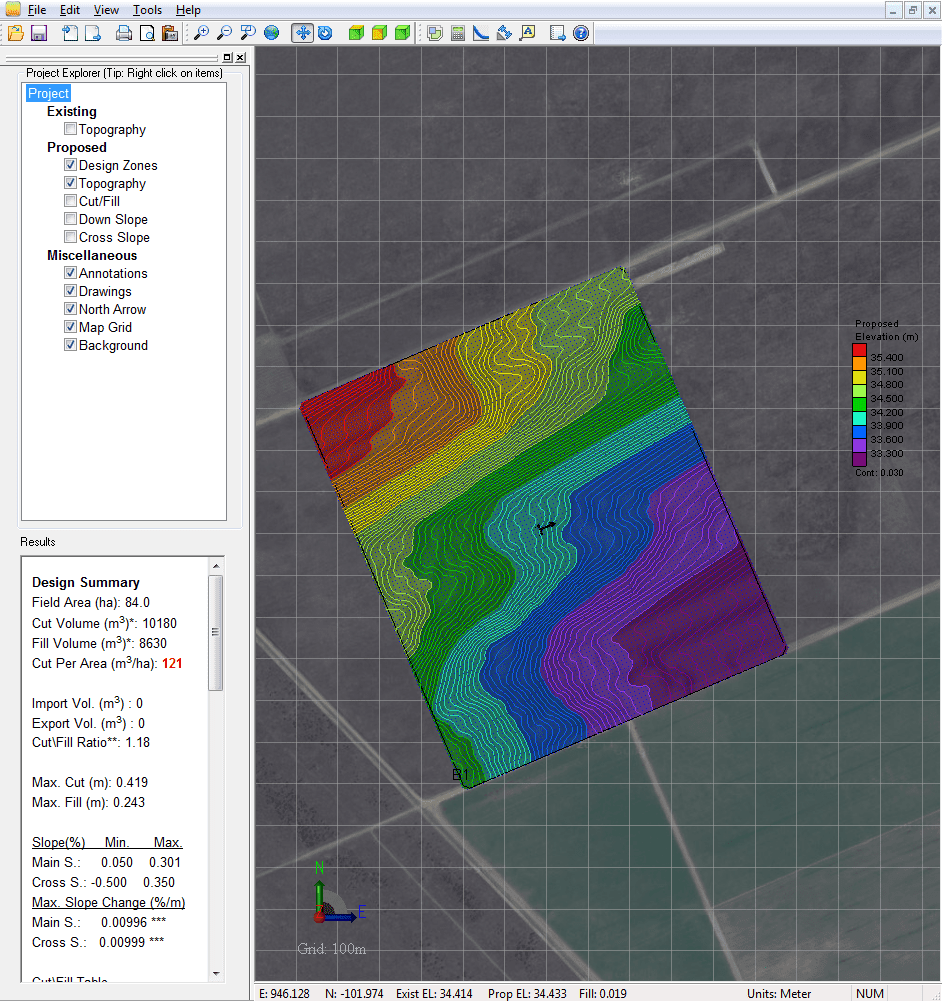Open the calculator tool icon

[458, 33]
